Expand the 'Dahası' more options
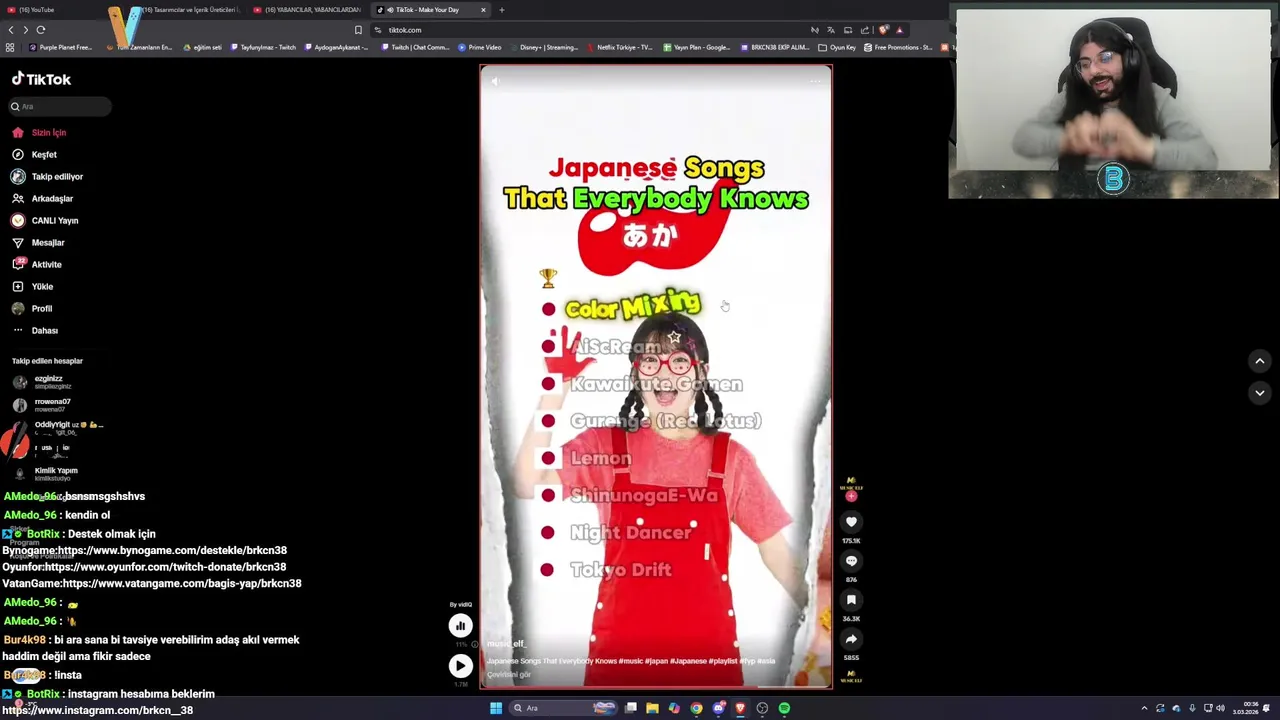This screenshot has height=720, width=1280. 35,330
